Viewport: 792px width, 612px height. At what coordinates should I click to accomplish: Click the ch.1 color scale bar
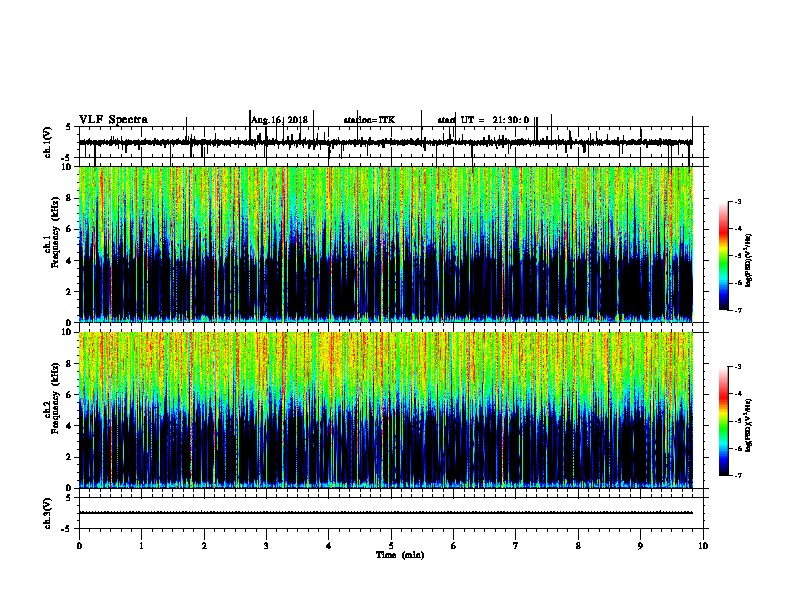[724, 256]
